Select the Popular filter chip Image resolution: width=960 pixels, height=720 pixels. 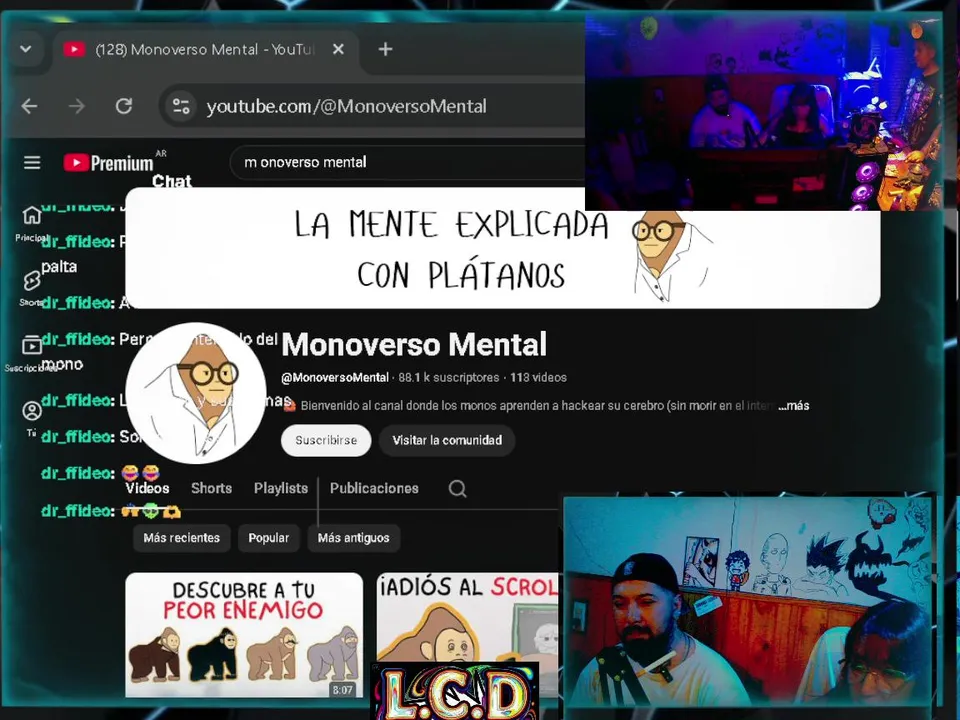pyautogui.click(x=268, y=538)
